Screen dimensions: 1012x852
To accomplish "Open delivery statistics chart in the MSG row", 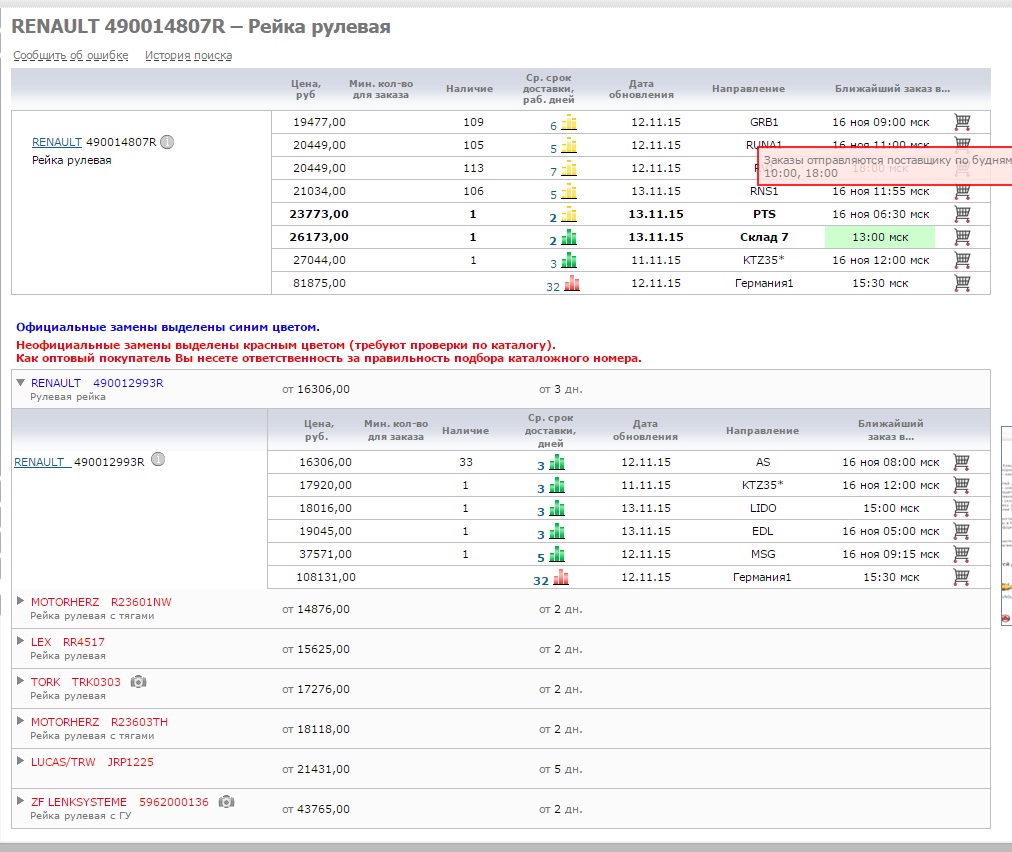I will click(x=557, y=554).
